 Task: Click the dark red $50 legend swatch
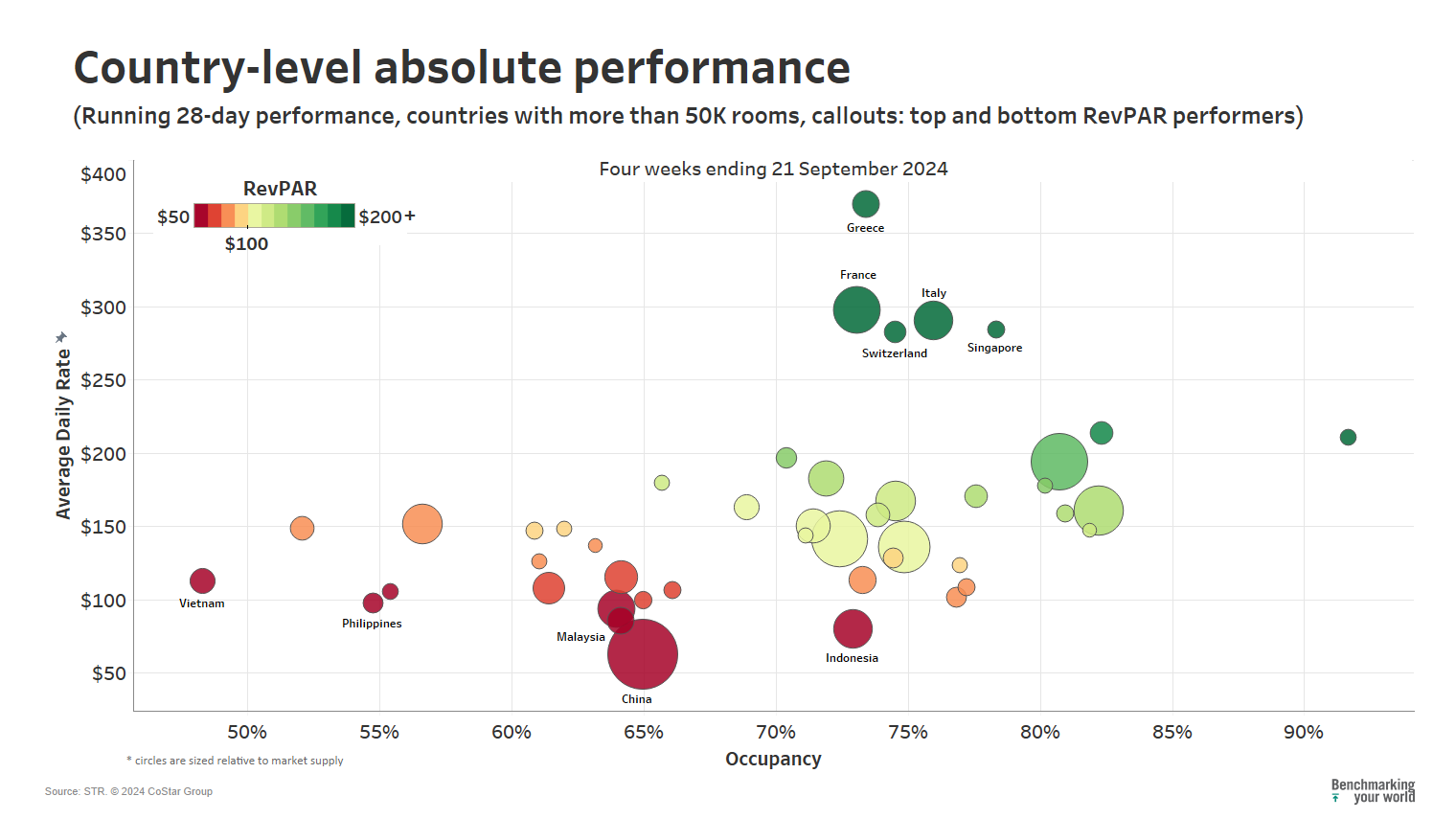pyautogui.click(x=201, y=216)
